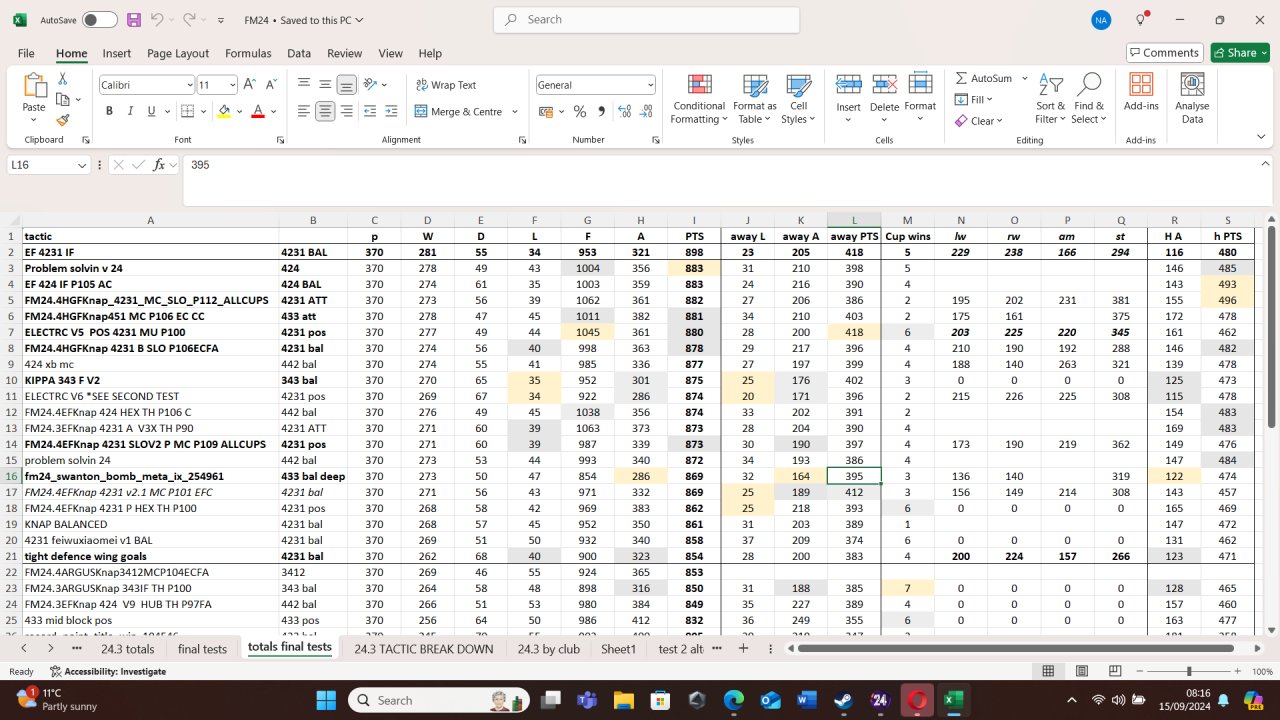Expand the font name Calibri dropdown
This screenshot has width=1280, height=720.
pos(189,85)
